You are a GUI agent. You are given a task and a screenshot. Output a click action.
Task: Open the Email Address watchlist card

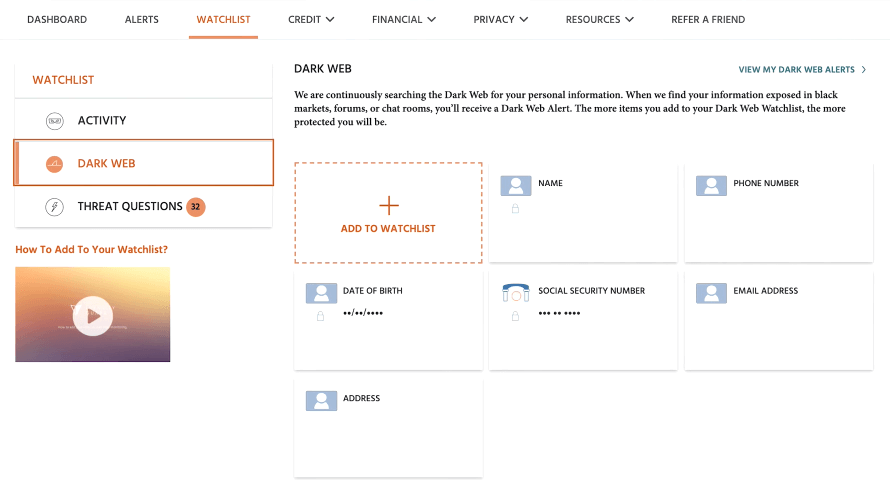(779, 321)
